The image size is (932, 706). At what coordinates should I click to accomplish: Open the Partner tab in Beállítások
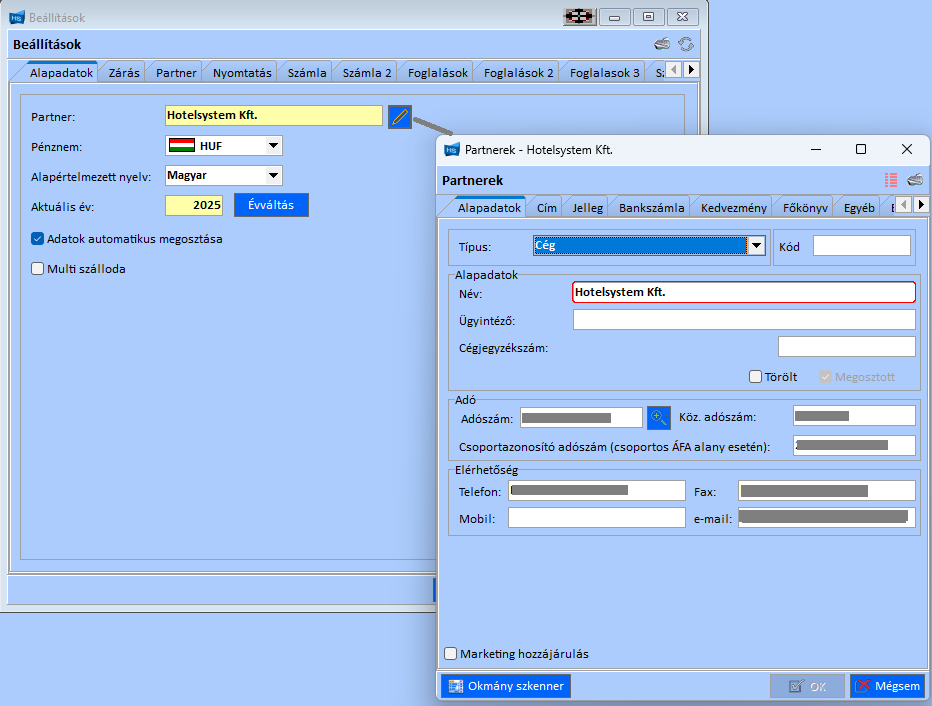[176, 73]
